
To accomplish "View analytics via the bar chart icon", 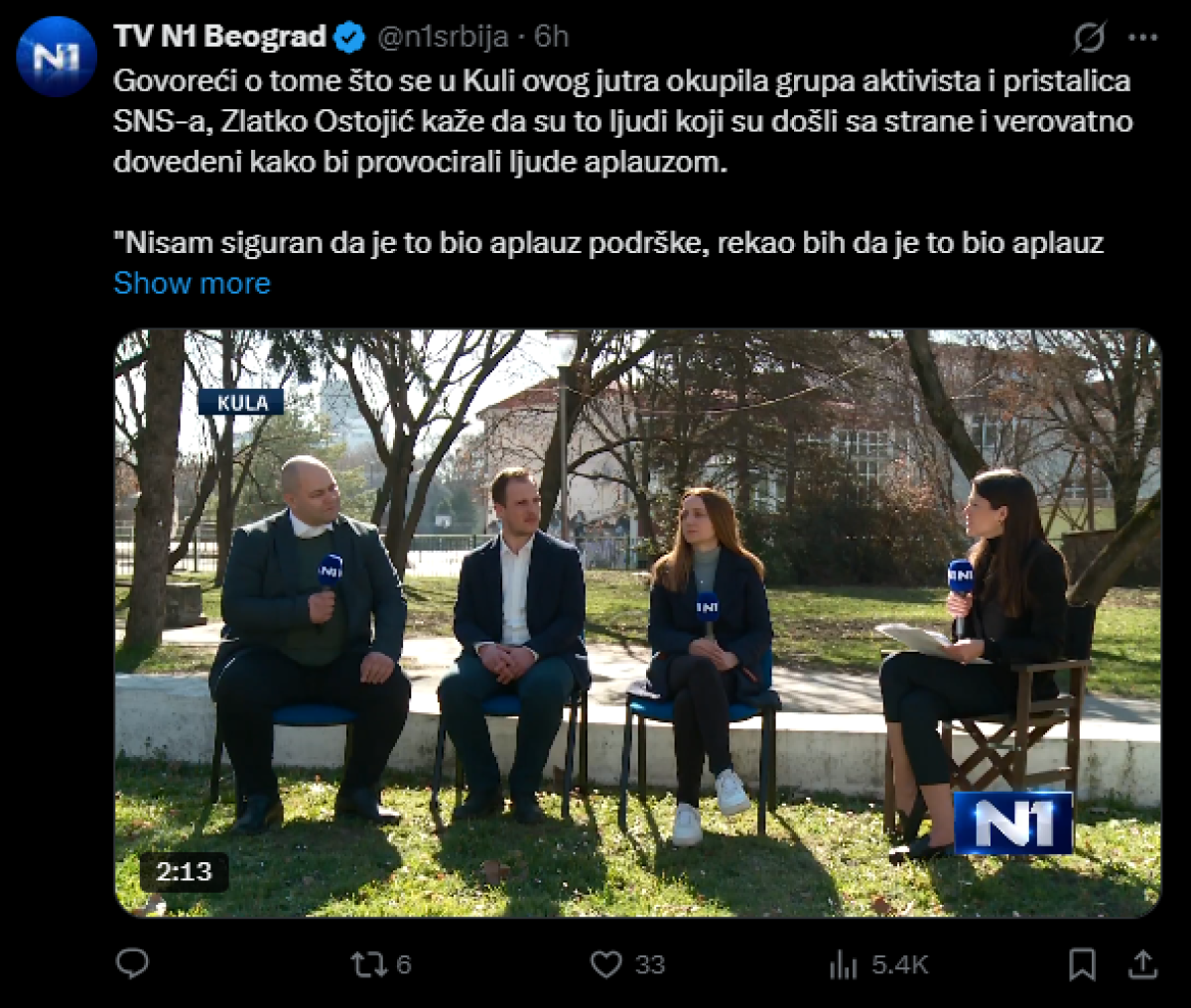I will [844, 964].
